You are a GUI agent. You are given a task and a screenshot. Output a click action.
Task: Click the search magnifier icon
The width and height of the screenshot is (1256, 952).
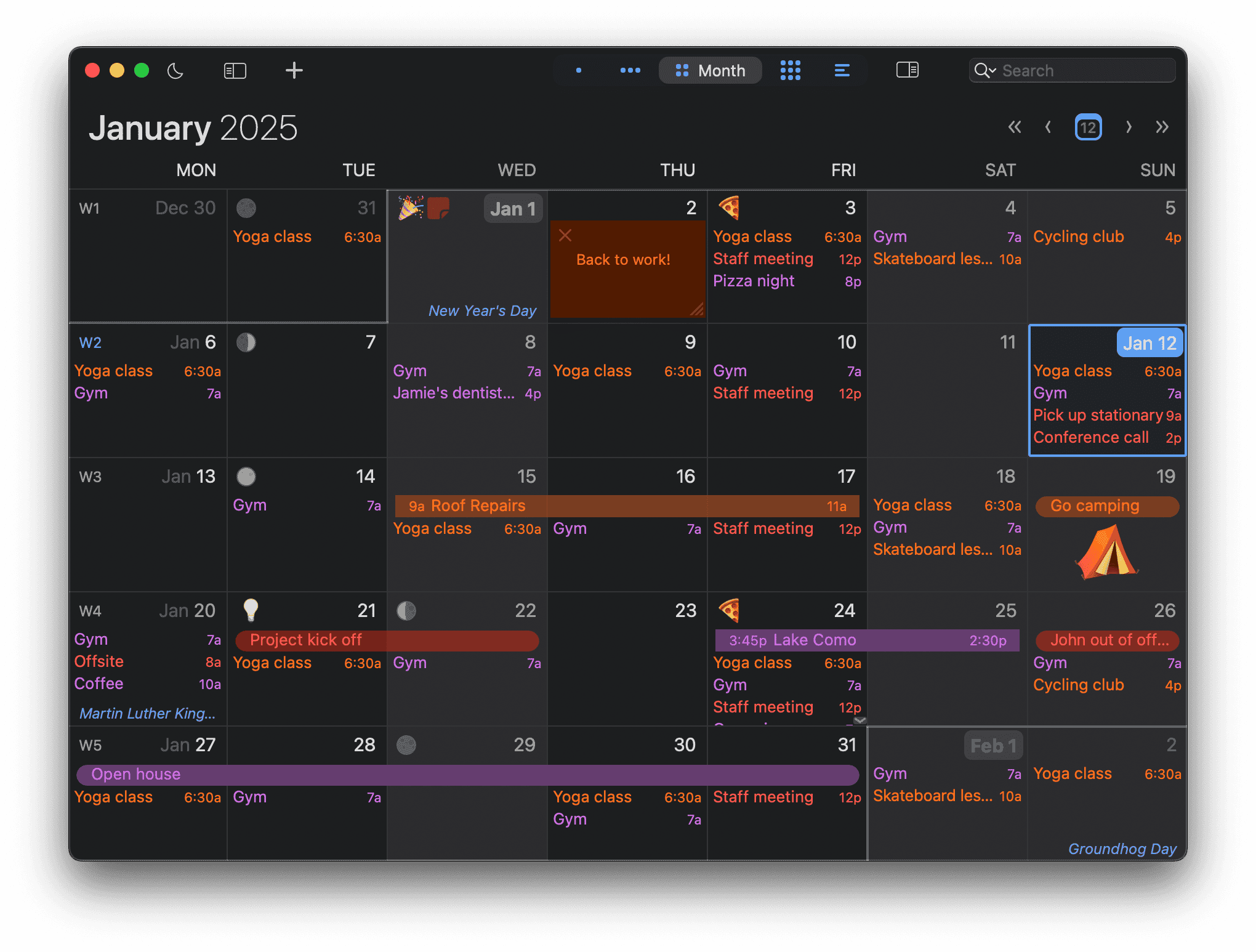point(984,70)
